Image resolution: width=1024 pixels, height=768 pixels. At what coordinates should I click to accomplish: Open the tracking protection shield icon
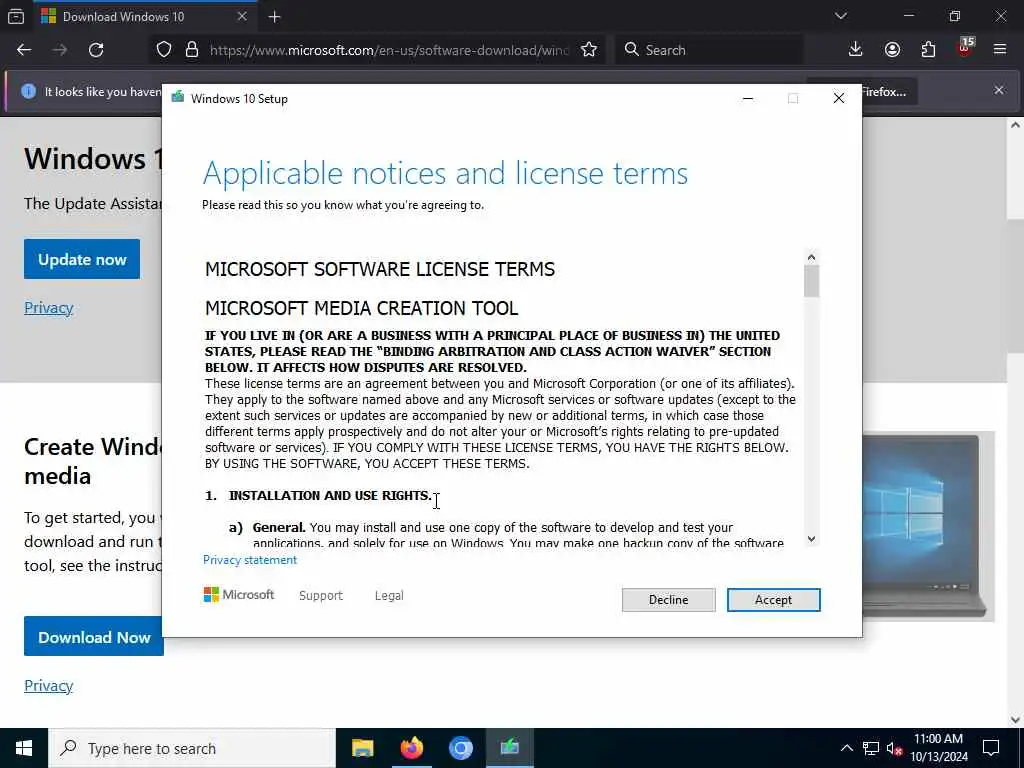click(164, 50)
